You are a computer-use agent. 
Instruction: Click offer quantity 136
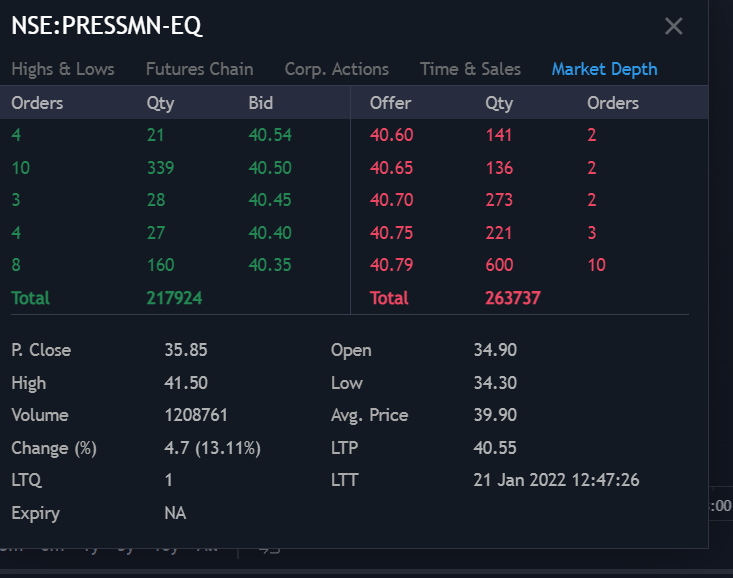[x=499, y=168]
